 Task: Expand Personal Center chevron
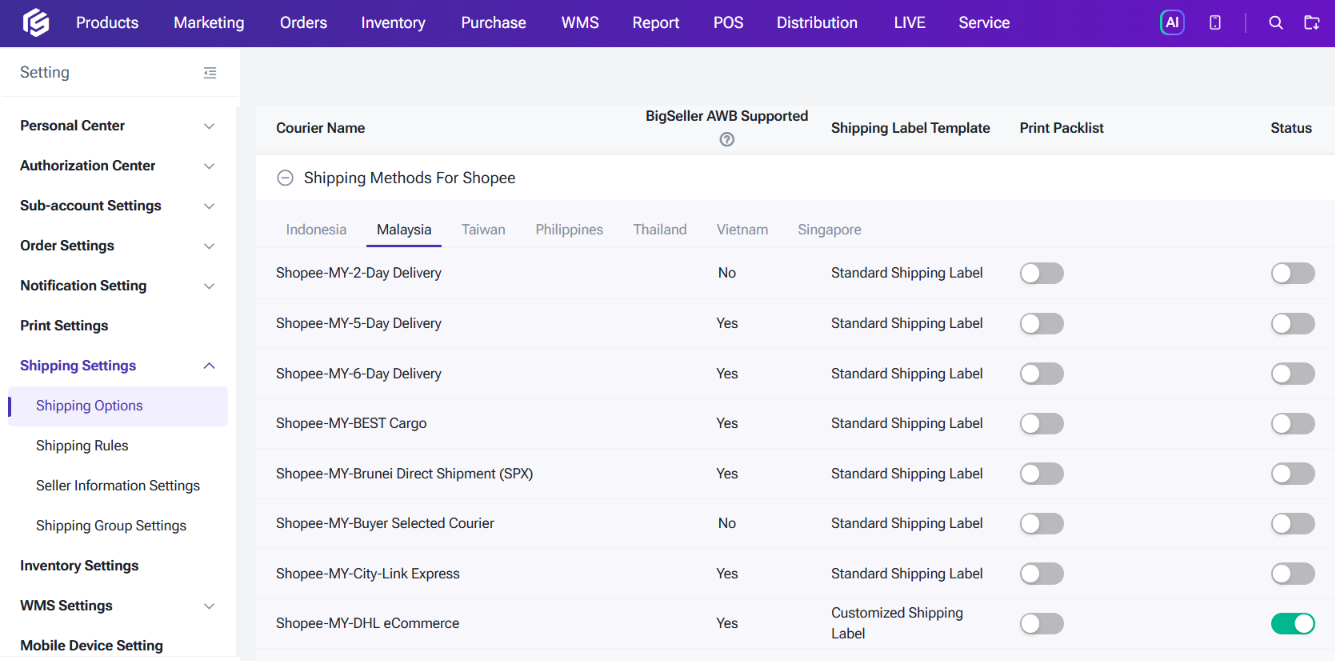coord(209,126)
